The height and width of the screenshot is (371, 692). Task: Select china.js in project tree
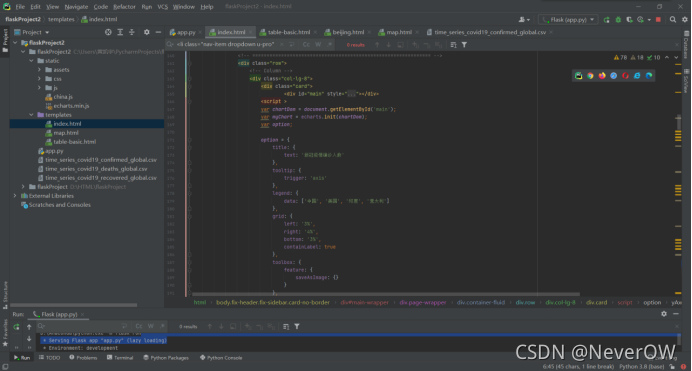pos(63,97)
